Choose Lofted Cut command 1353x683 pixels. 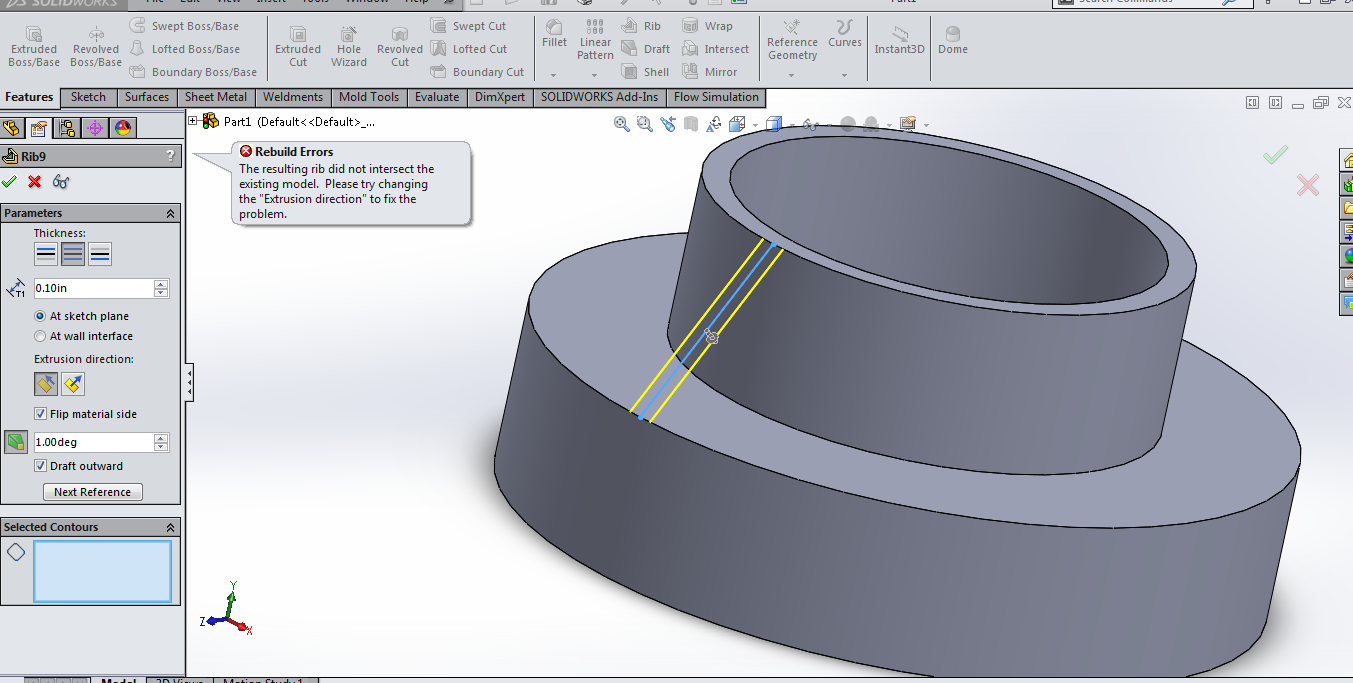tap(469, 49)
